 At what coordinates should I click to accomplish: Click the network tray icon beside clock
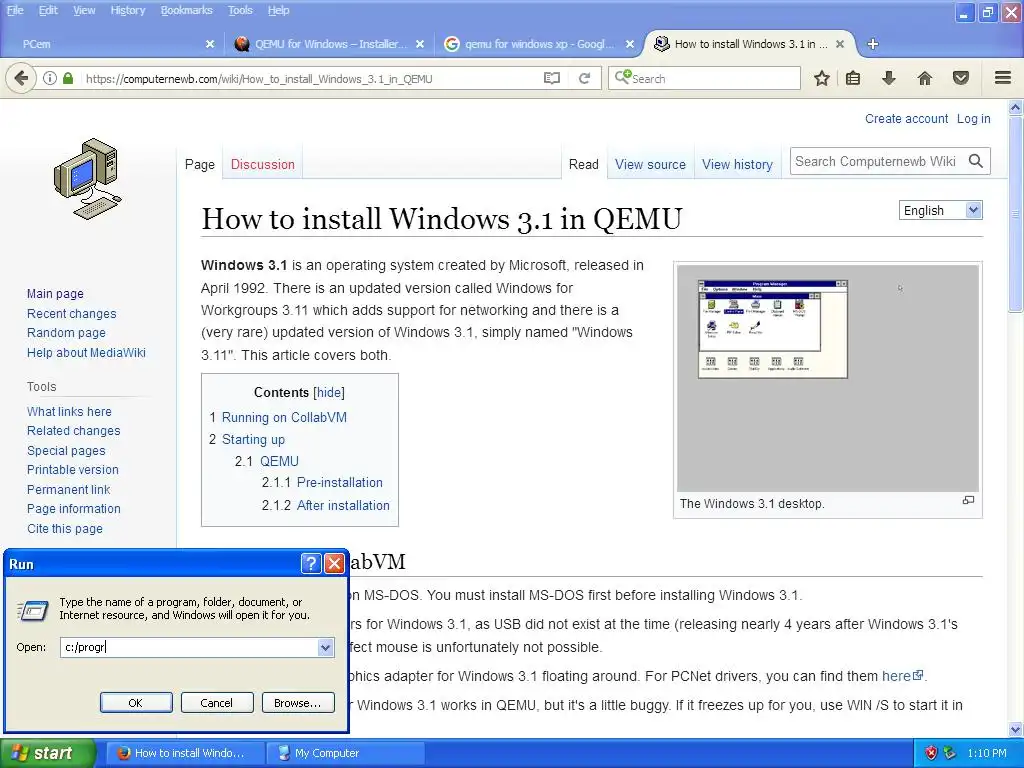(950, 753)
